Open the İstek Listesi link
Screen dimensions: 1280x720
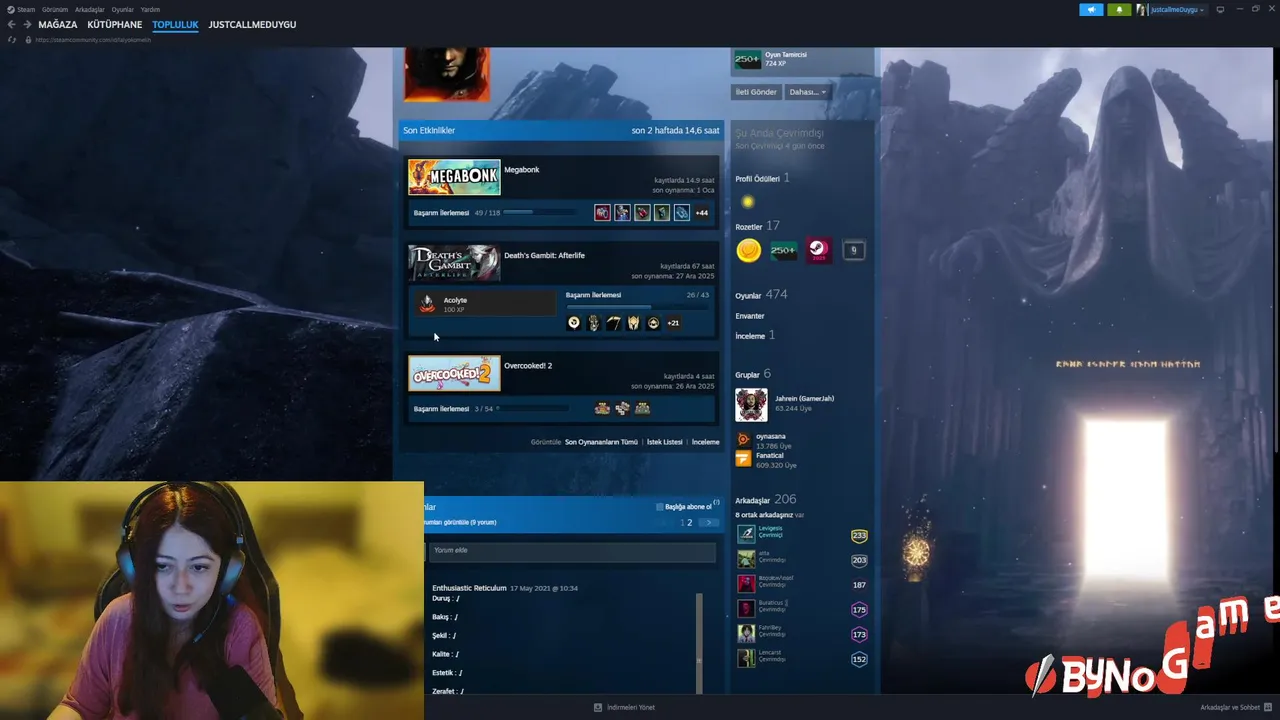(665, 442)
